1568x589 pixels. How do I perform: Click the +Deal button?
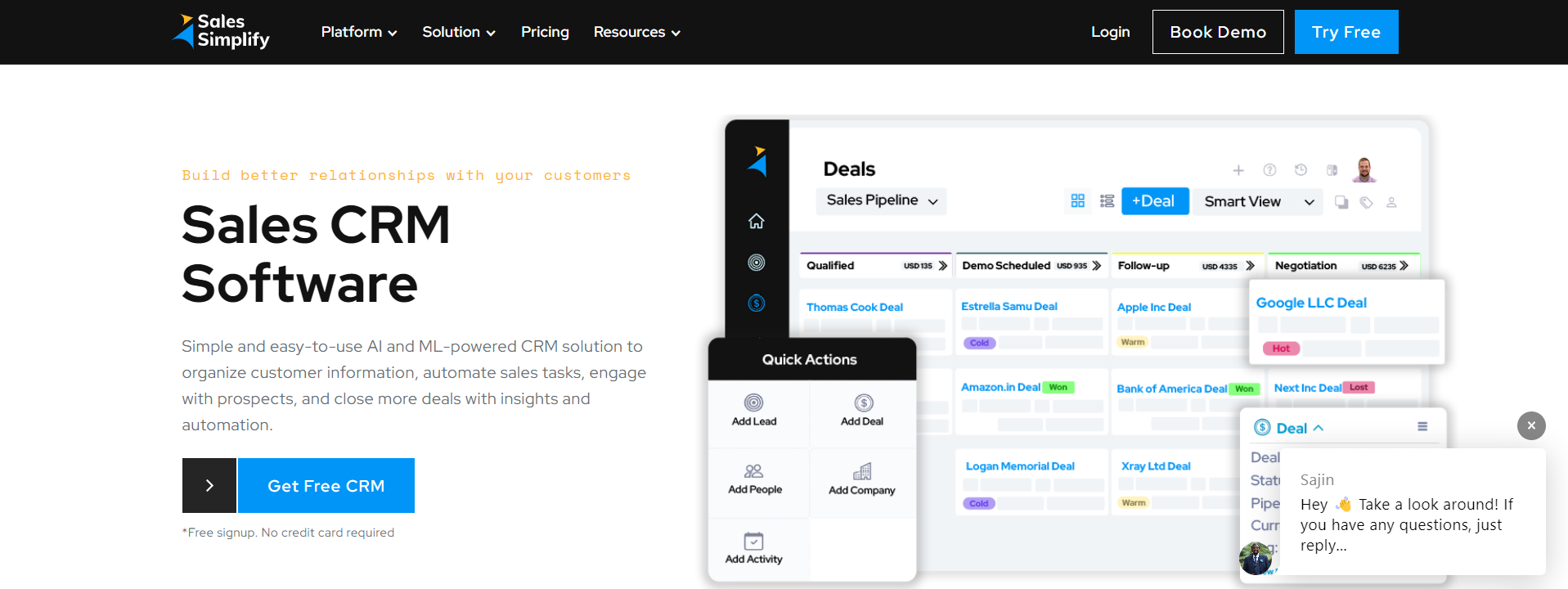point(1155,200)
